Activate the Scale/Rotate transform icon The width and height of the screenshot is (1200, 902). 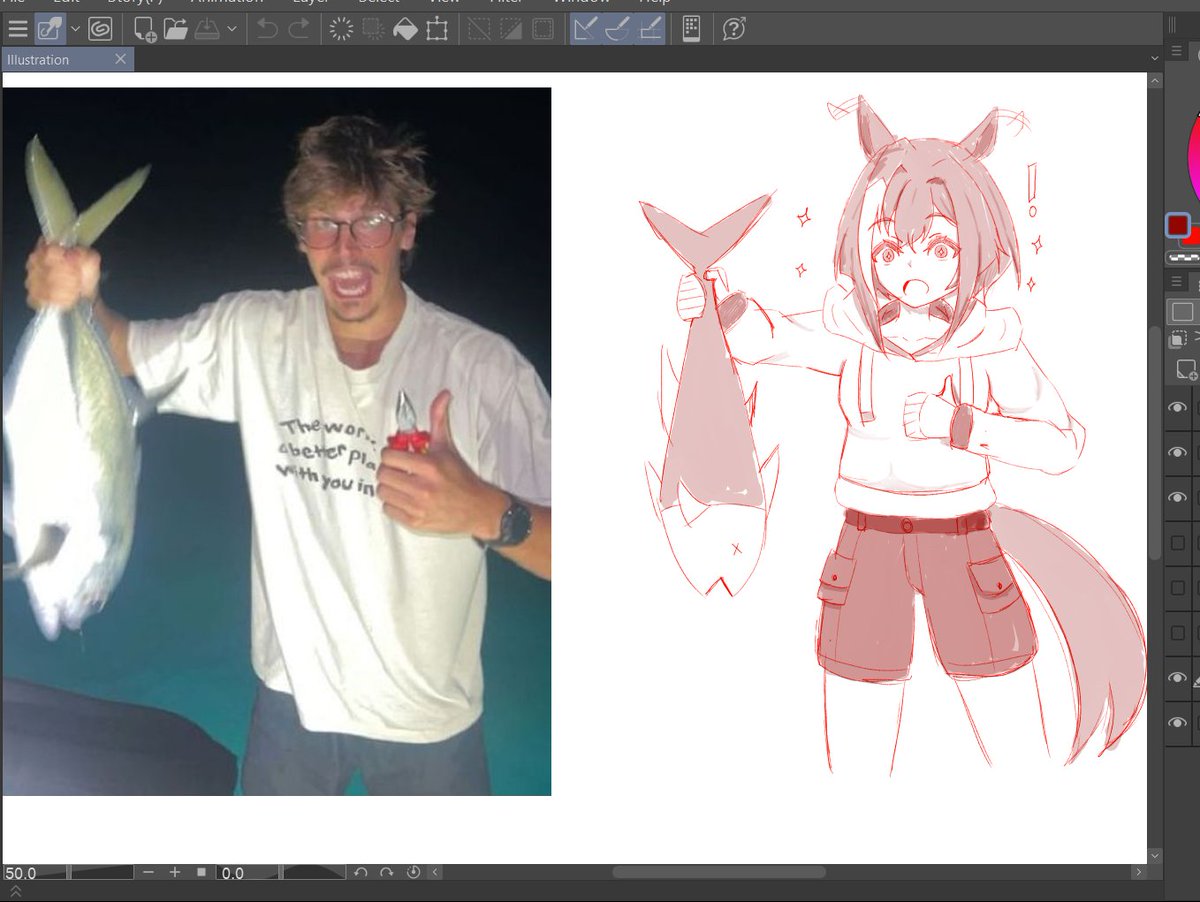tap(436, 29)
